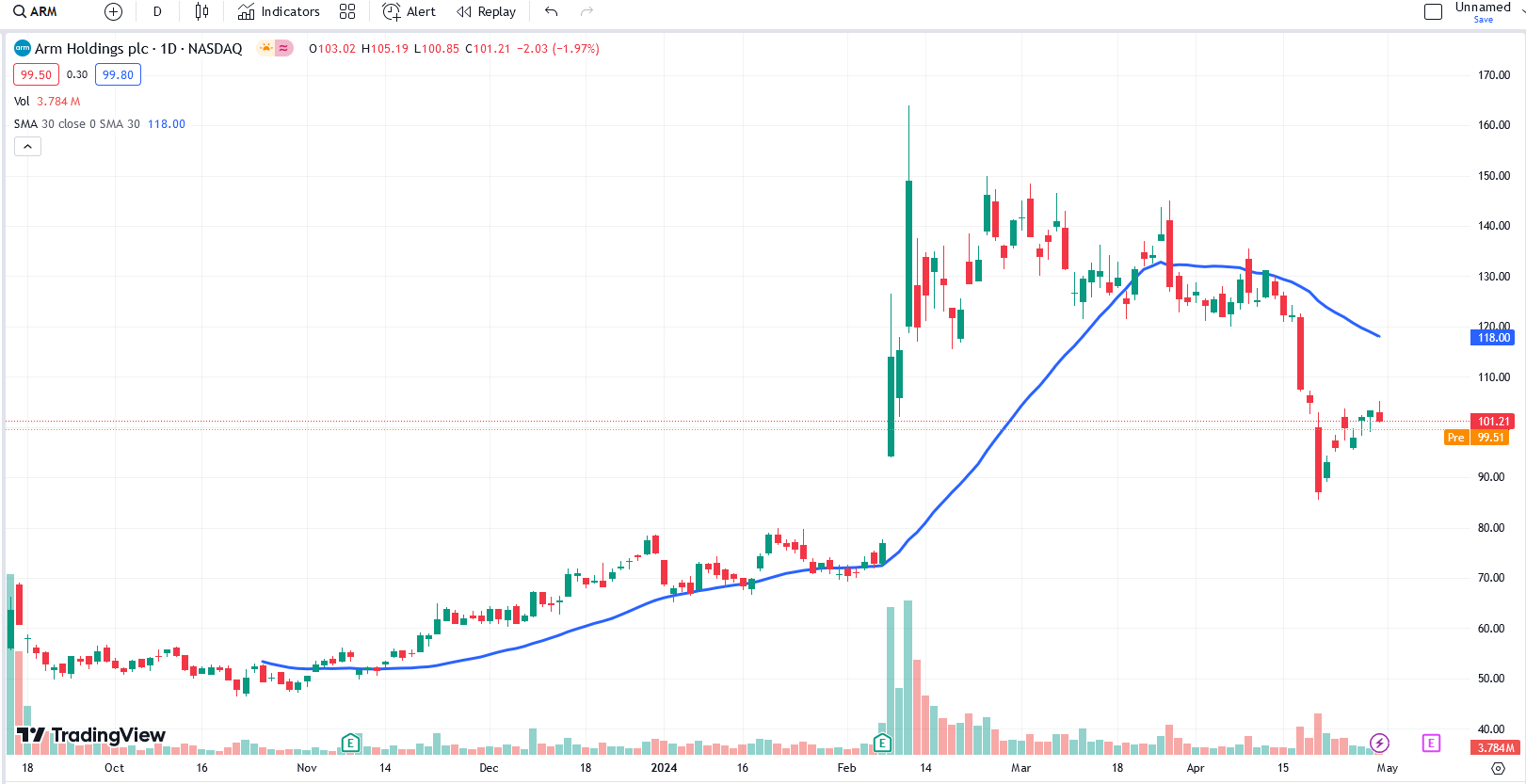The height and width of the screenshot is (784, 1526).
Task: Open the ARM symbol search
Action: 36,11
